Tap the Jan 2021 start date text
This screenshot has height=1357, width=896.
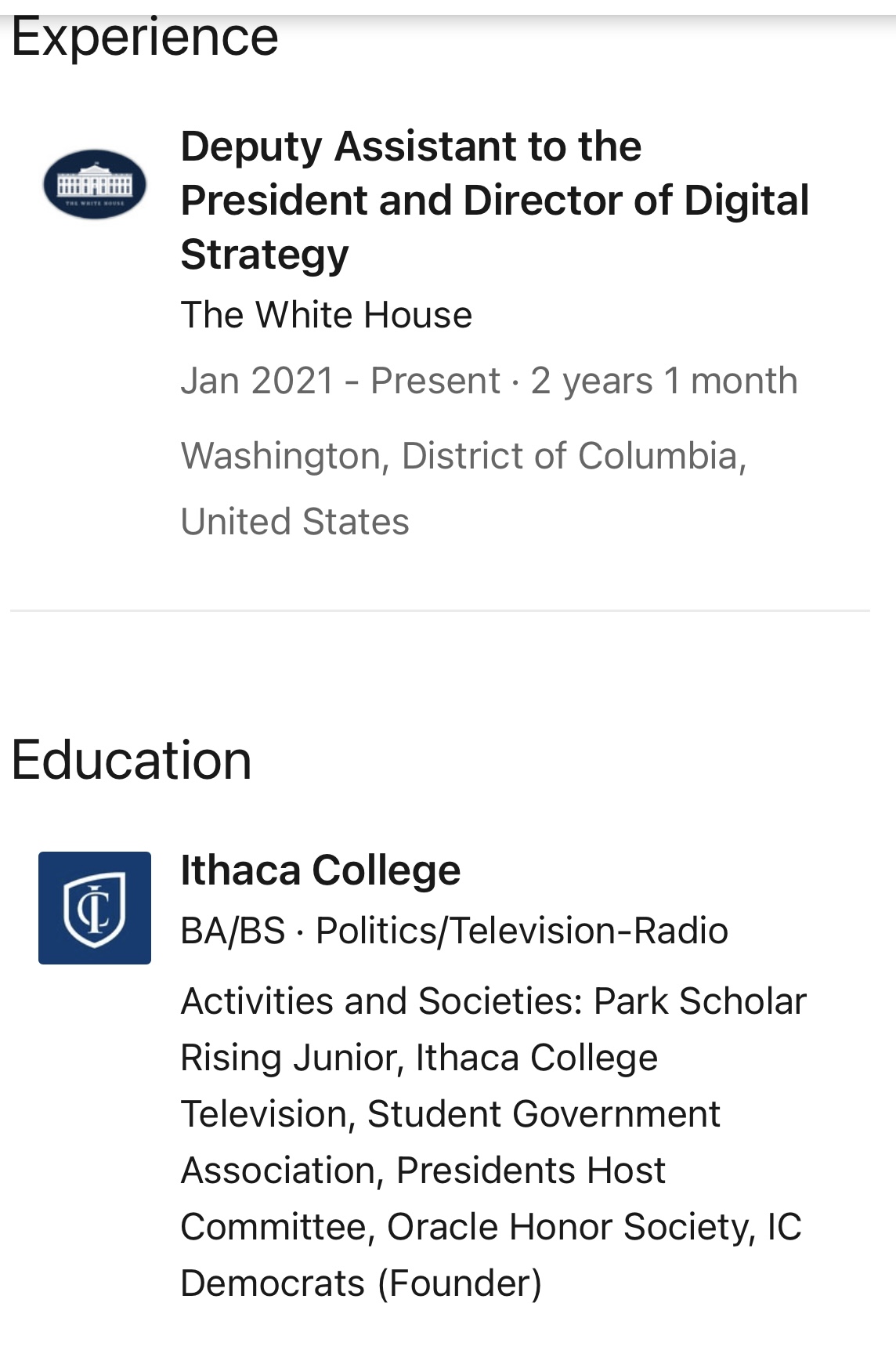pos(258,381)
